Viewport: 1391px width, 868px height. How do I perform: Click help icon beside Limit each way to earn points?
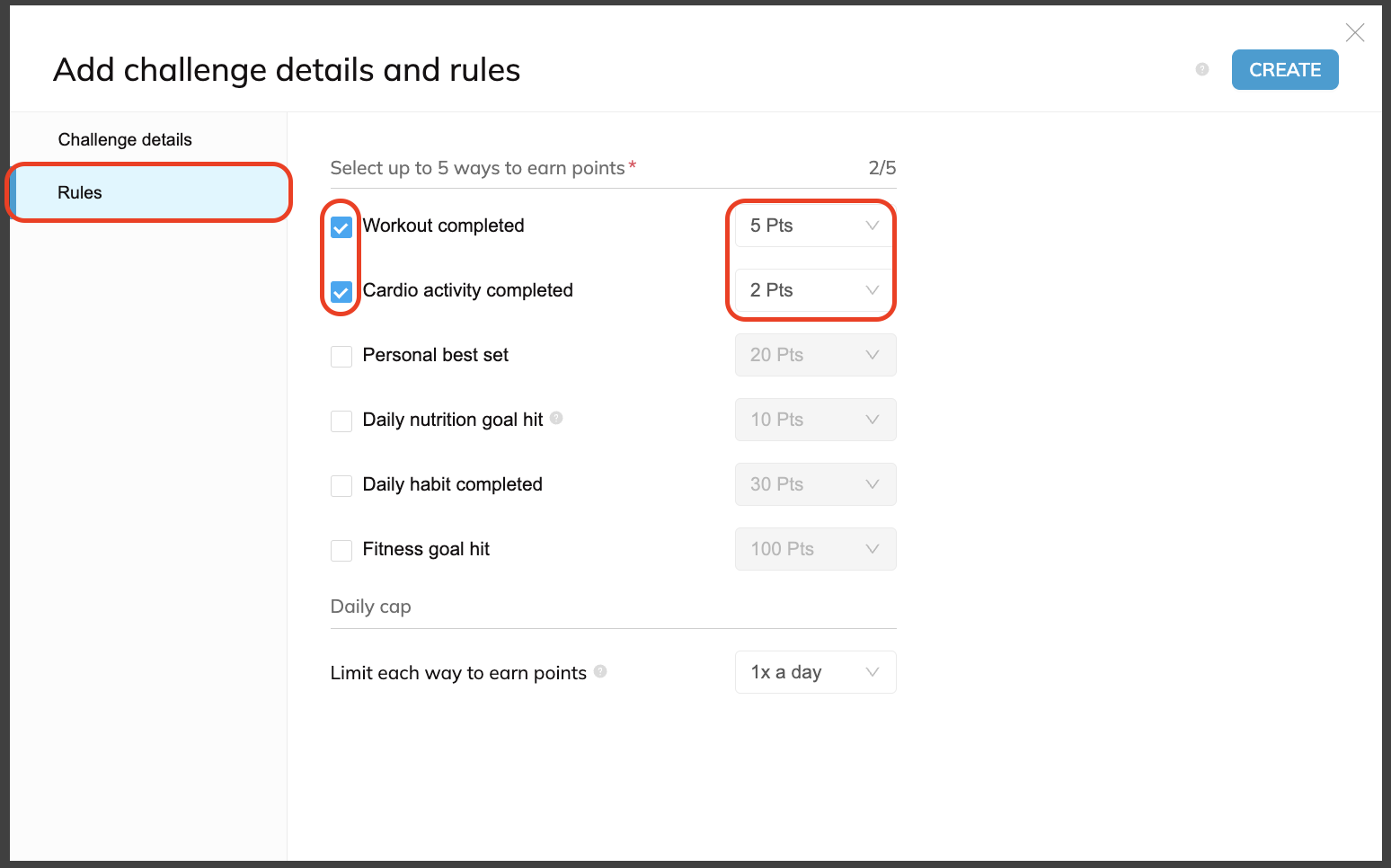600,671
